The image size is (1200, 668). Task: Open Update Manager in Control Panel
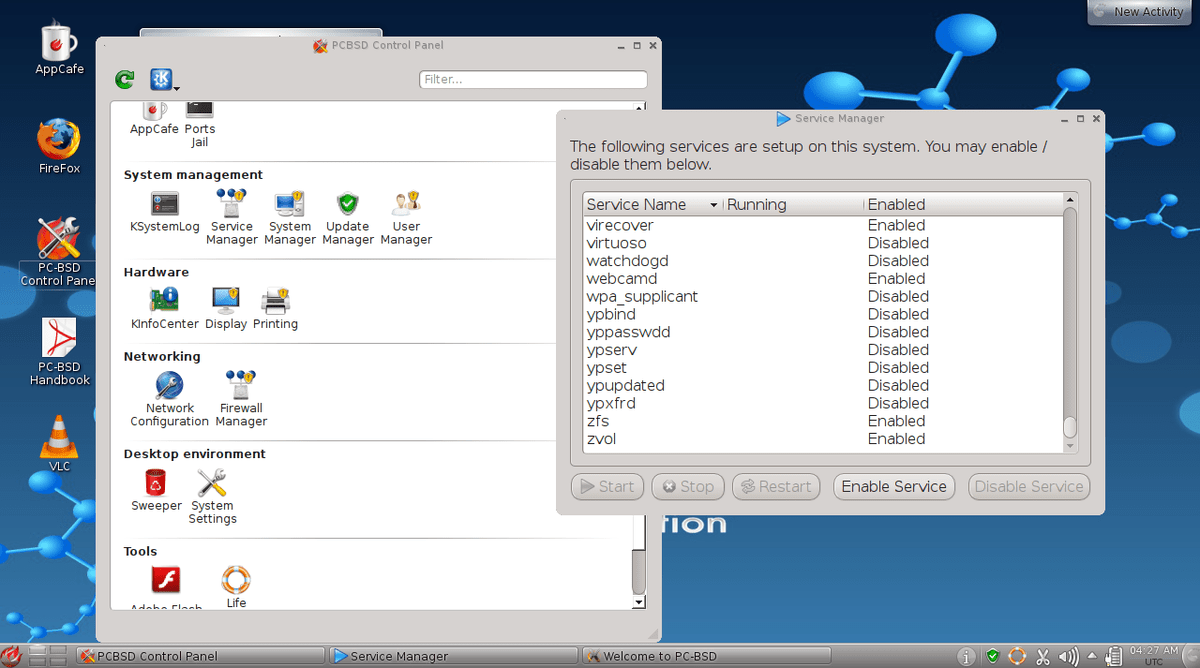point(348,217)
